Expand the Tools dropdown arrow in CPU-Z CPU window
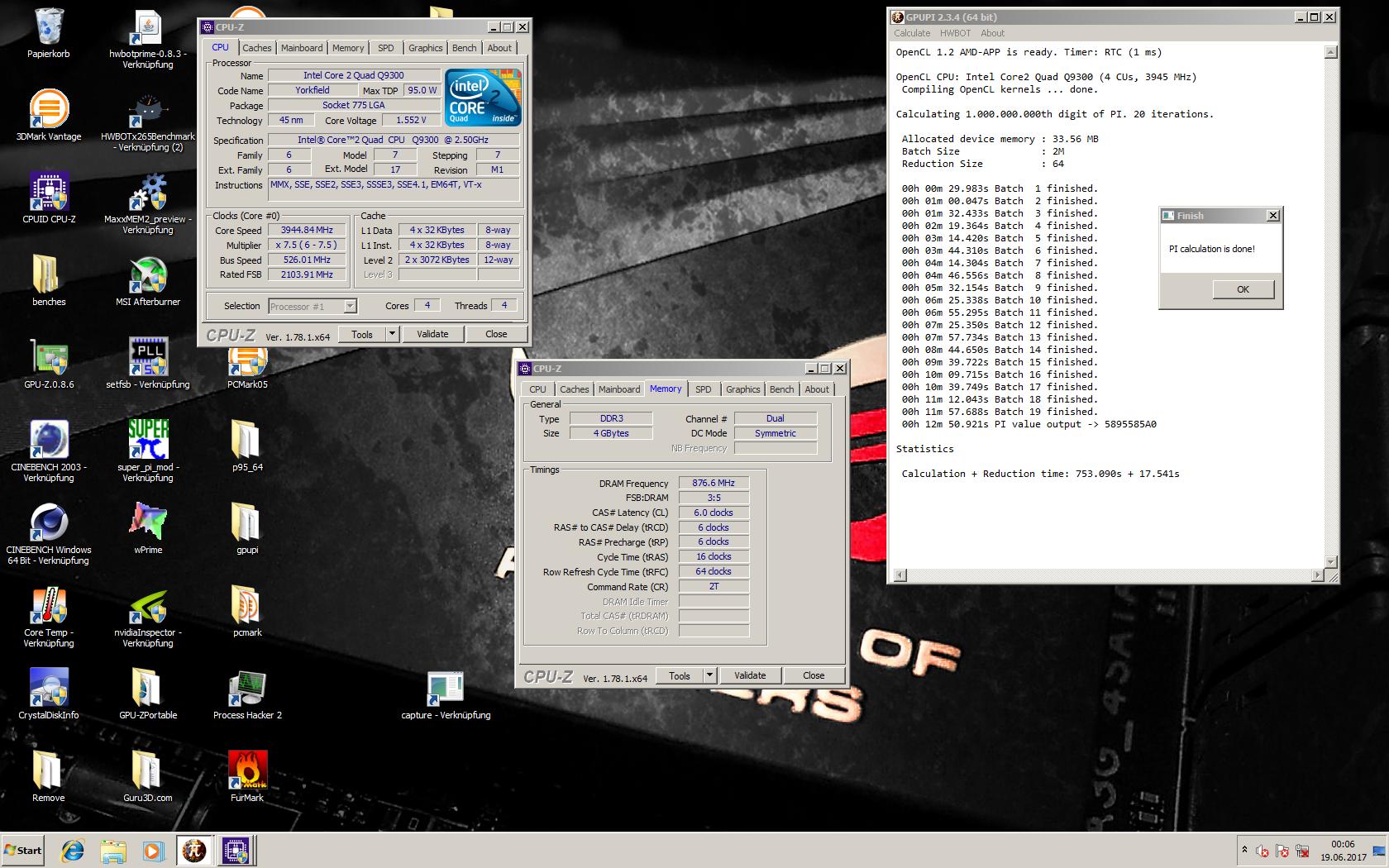This screenshot has width=1389, height=868. click(x=393, y=334)
